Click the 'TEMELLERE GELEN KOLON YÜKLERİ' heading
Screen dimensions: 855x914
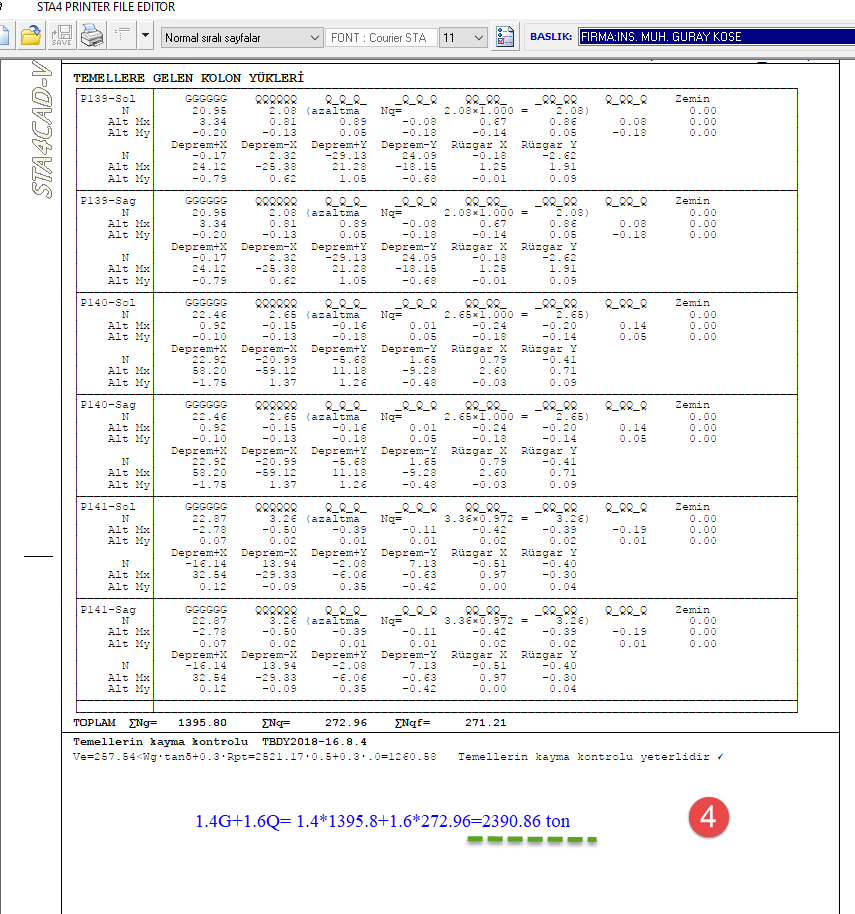188,78
